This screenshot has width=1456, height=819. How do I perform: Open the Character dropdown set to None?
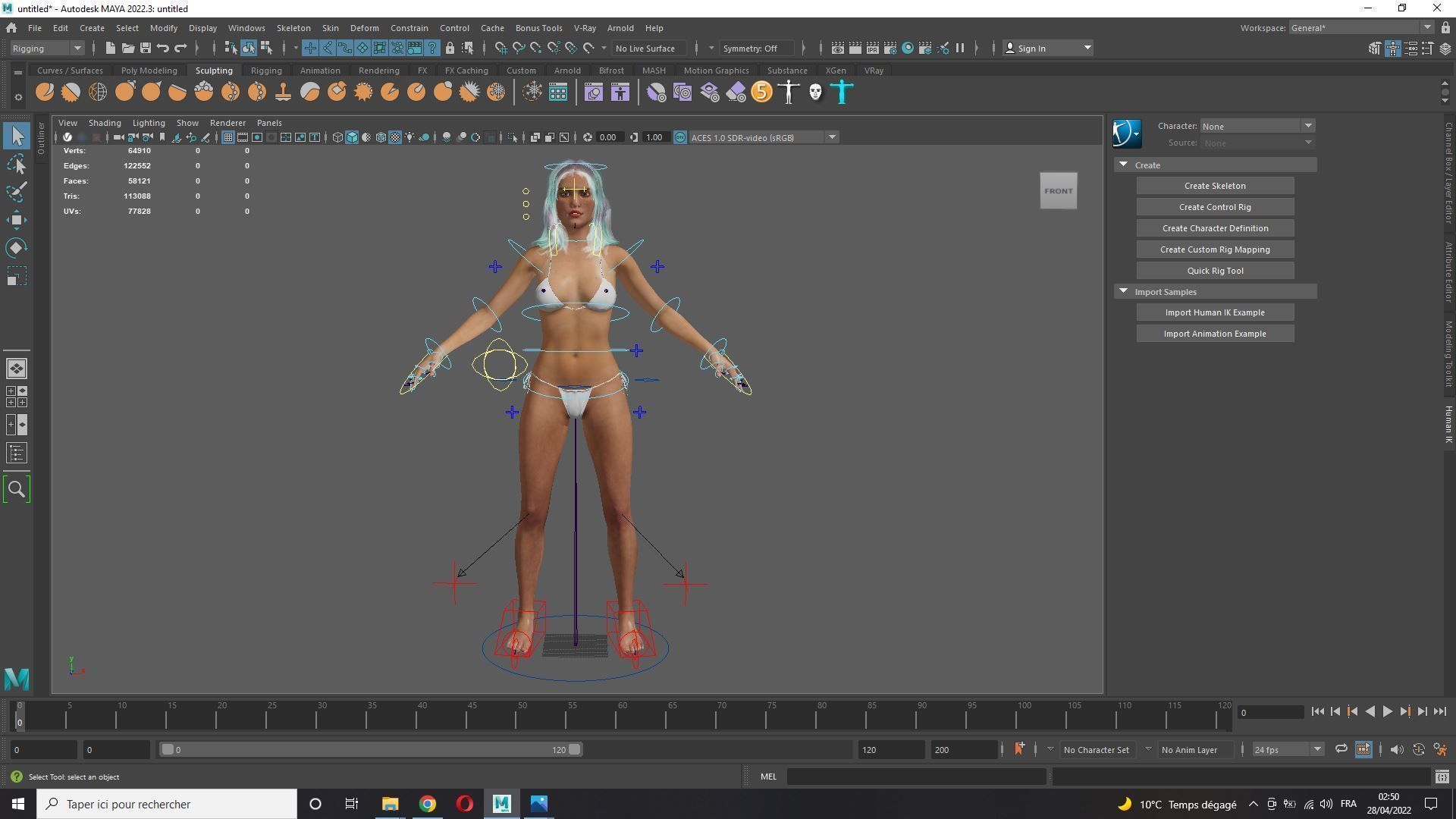(x=1257, y=126)
